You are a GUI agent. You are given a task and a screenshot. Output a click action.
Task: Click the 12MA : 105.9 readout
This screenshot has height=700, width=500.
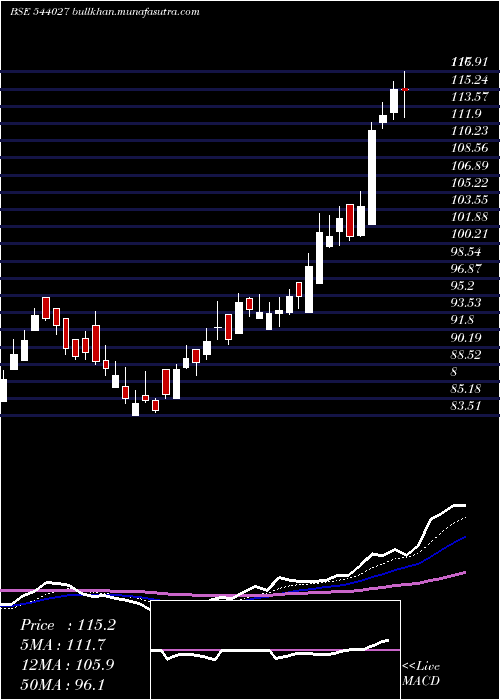tap(67, 664)
